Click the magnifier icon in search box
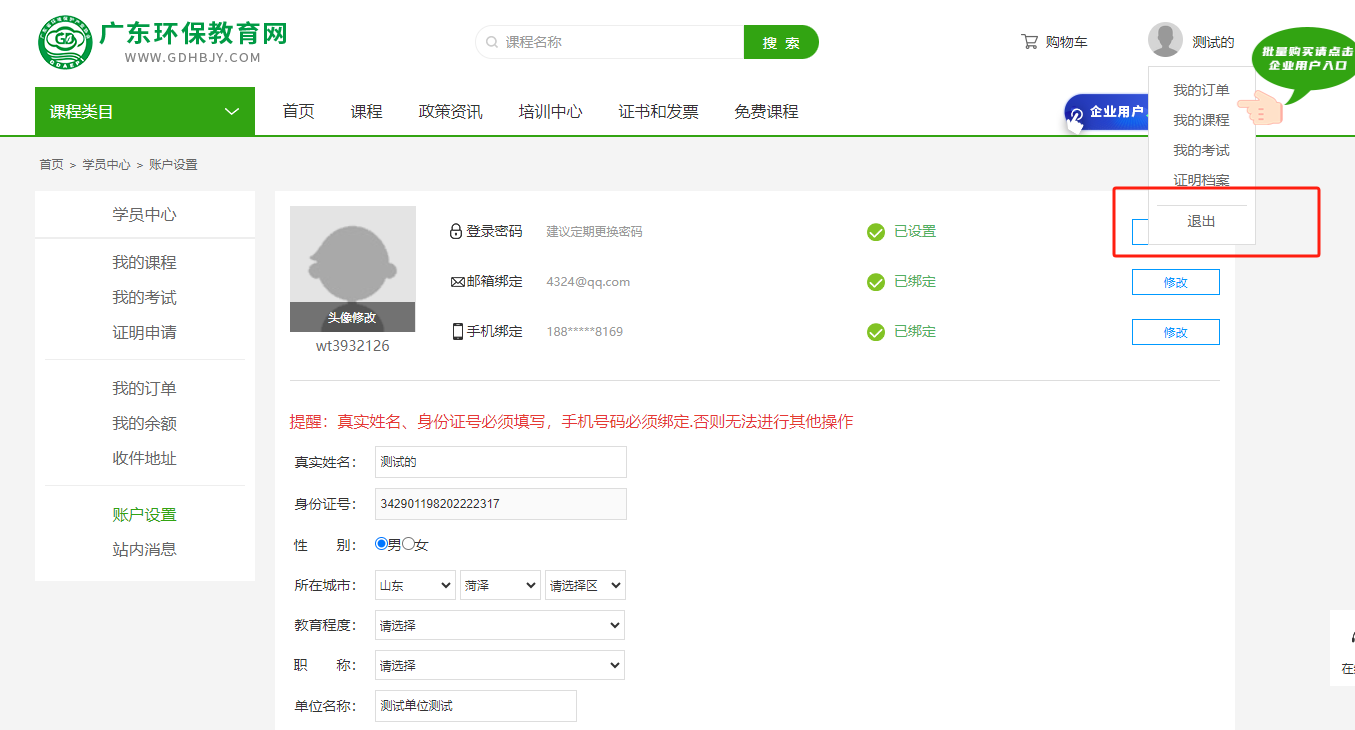1355x730 pixels. (x=492, y=43)
